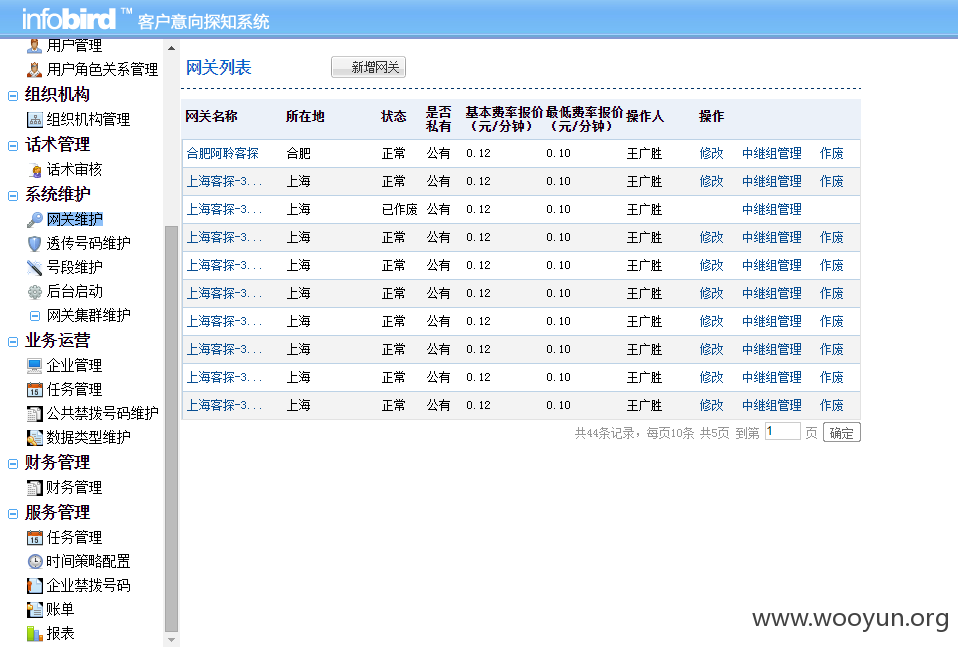
Task: Click 确定 pagination button
Action: (x=841, y=433)
